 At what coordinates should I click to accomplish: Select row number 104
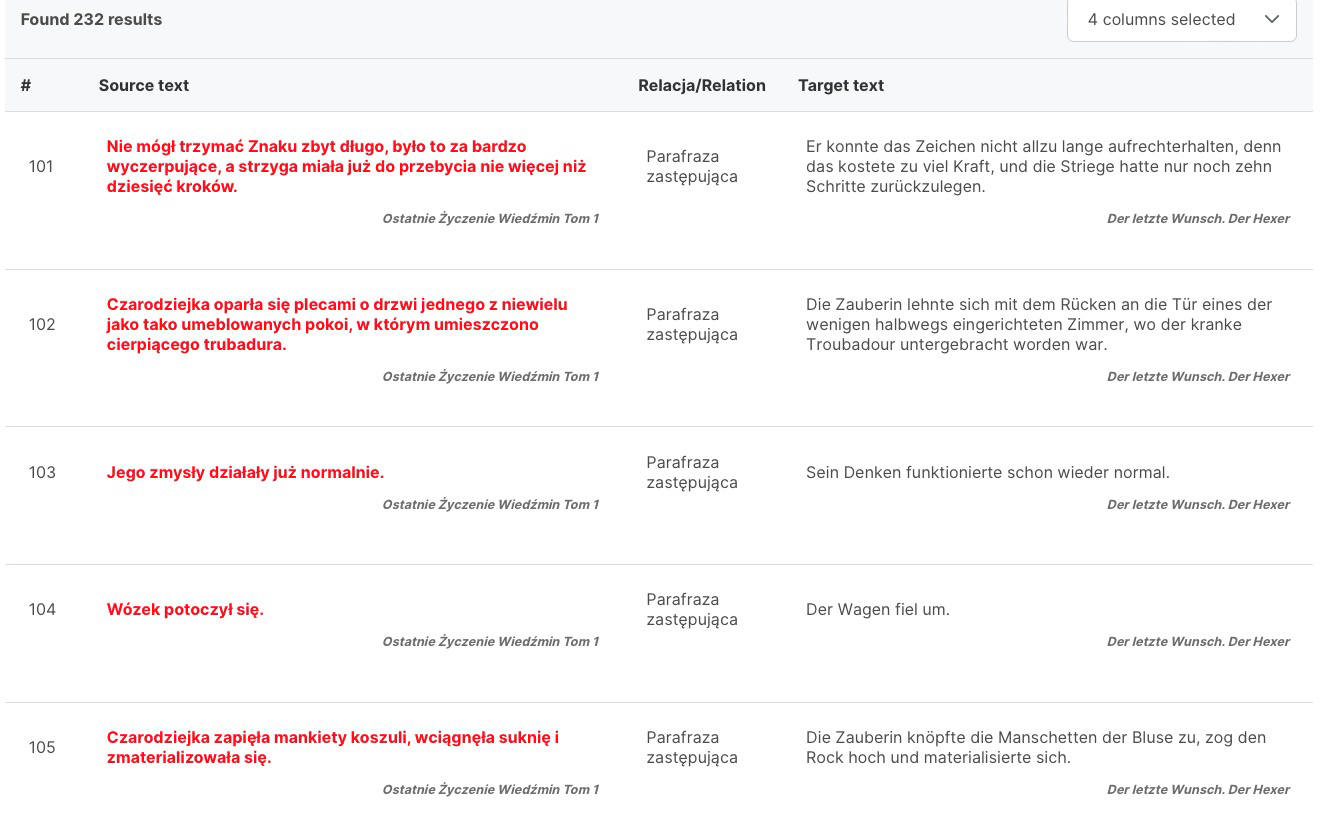click(42, 610)
